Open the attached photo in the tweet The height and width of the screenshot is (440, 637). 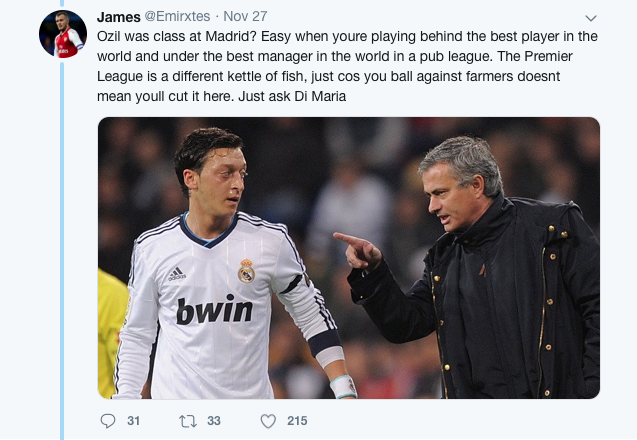click(x=349, y=258)
